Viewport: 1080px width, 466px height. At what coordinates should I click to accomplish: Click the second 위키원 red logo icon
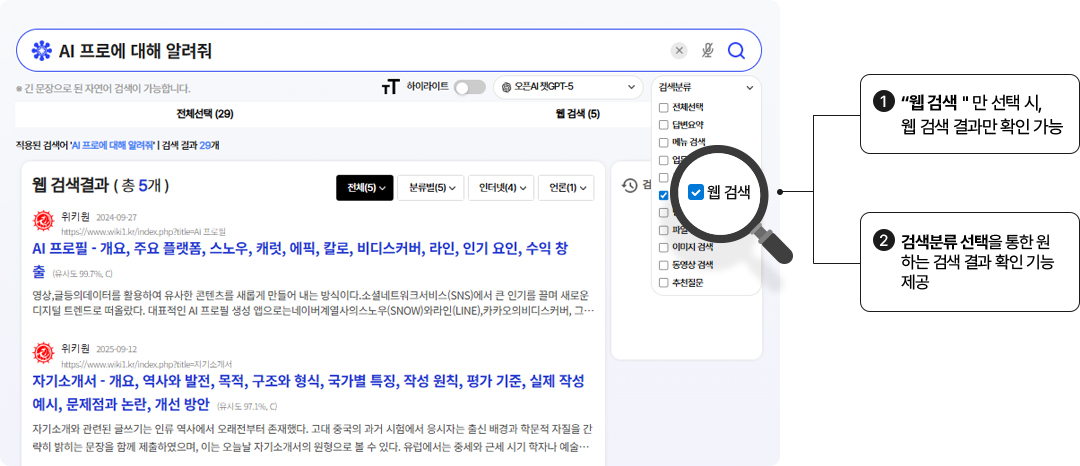(44, 353)
